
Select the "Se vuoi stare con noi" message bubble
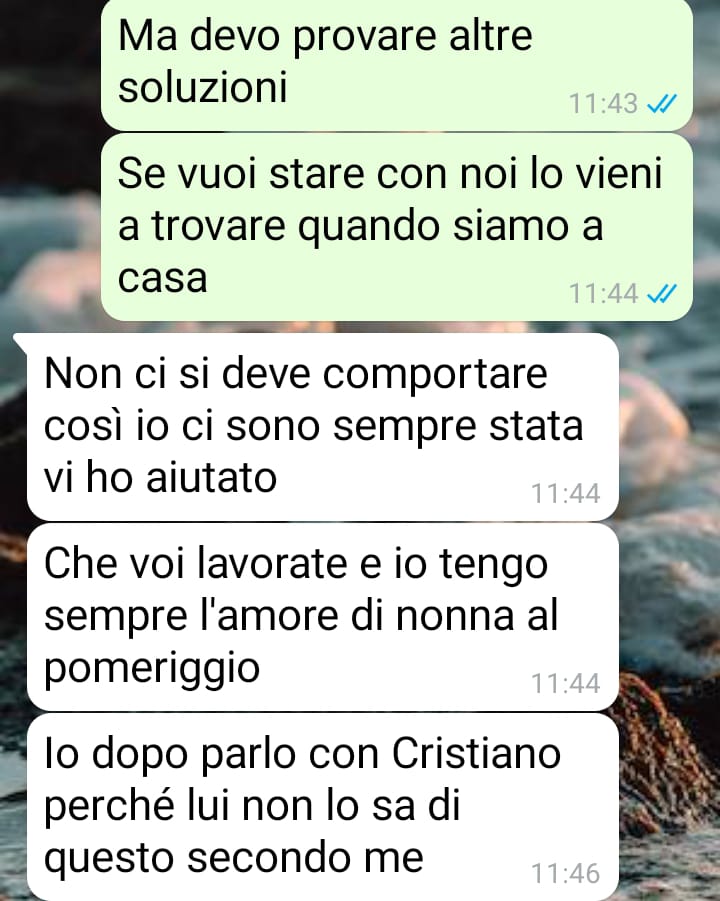[396, 227]
